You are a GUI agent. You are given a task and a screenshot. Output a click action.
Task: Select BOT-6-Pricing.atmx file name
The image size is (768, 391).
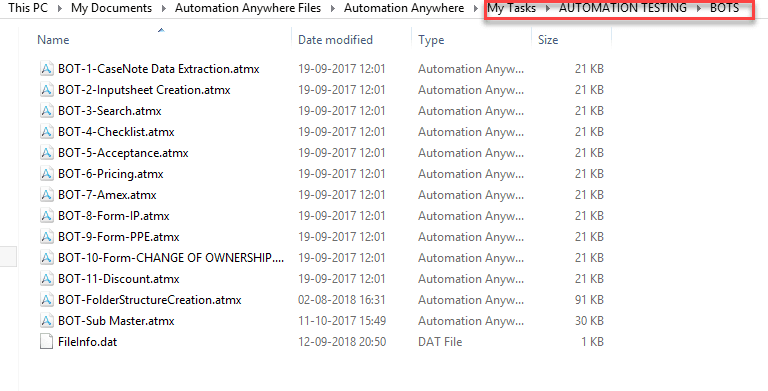pyautogui.click(x=111, y=174)
